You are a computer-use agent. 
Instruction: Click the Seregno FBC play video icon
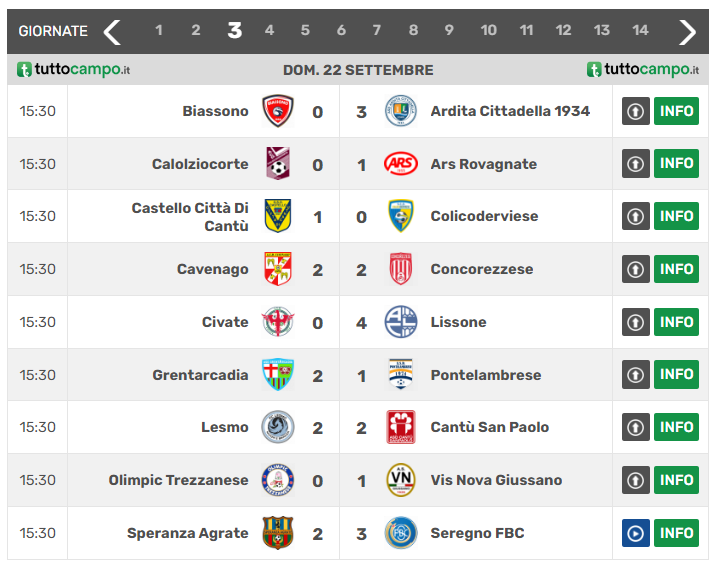(635, 533)
